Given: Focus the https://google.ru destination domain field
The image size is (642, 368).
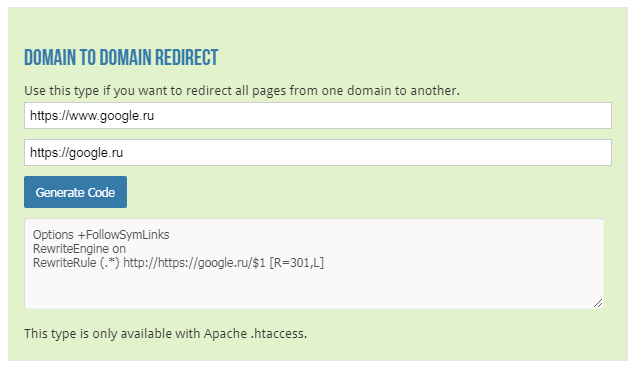Looking at the screenshot, I should [318, 152].
